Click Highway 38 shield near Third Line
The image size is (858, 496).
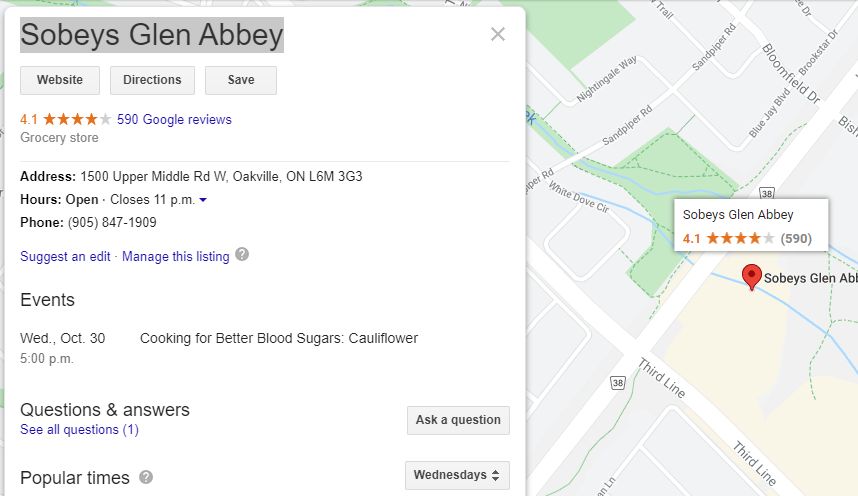point(618,383)
